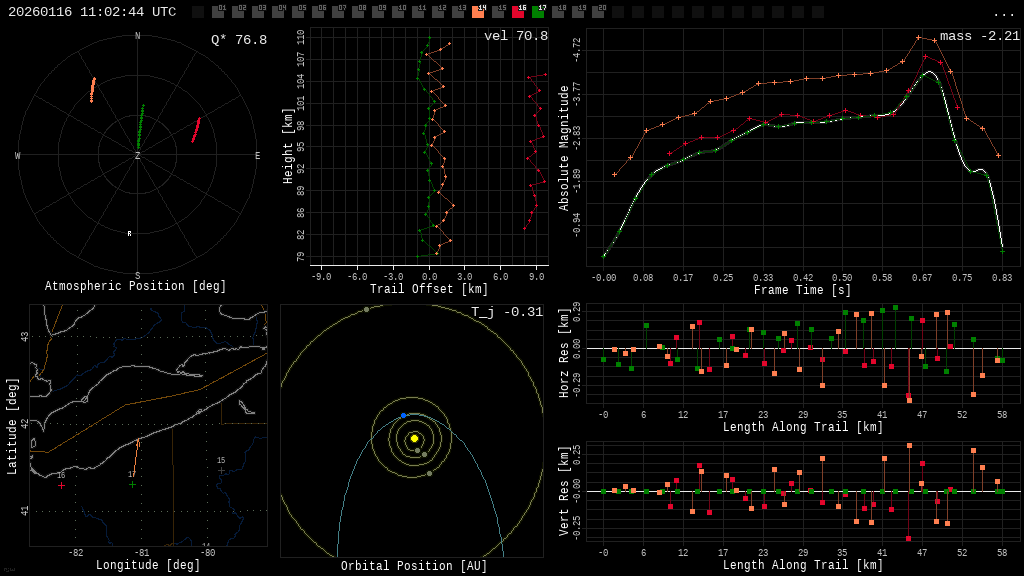The height and width of the screenshot is (576, 1024).
Task: Click the red station 16 swatch
Action: pyautogui.click(x=518, y=12)
